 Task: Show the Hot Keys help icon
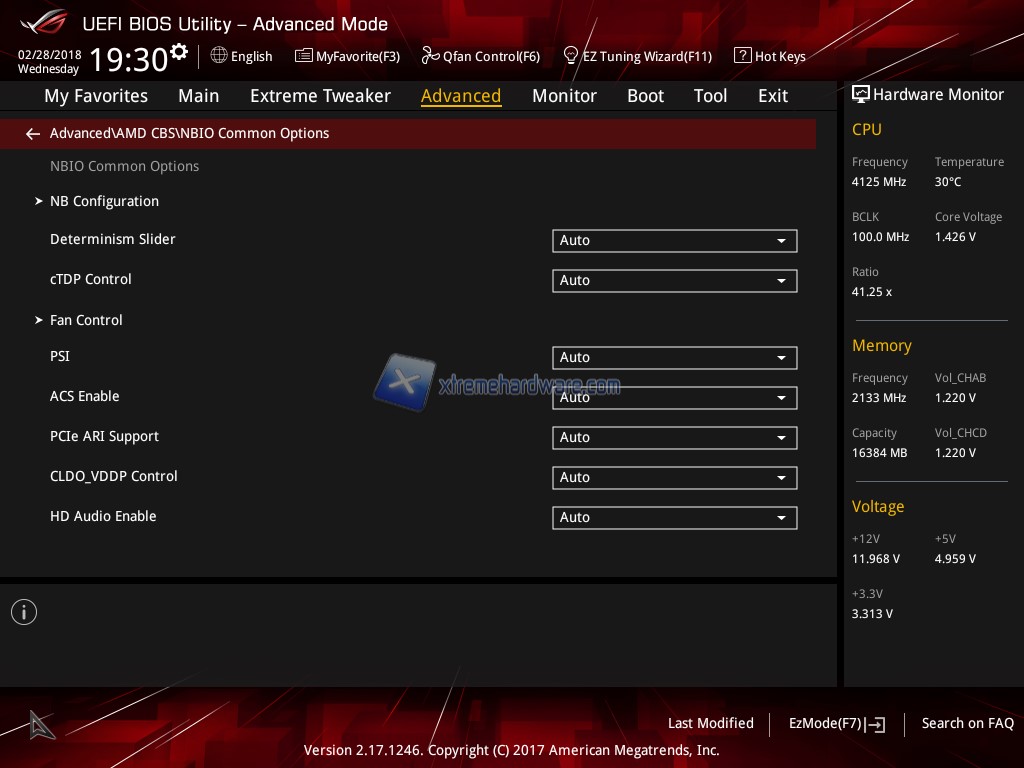742,56
